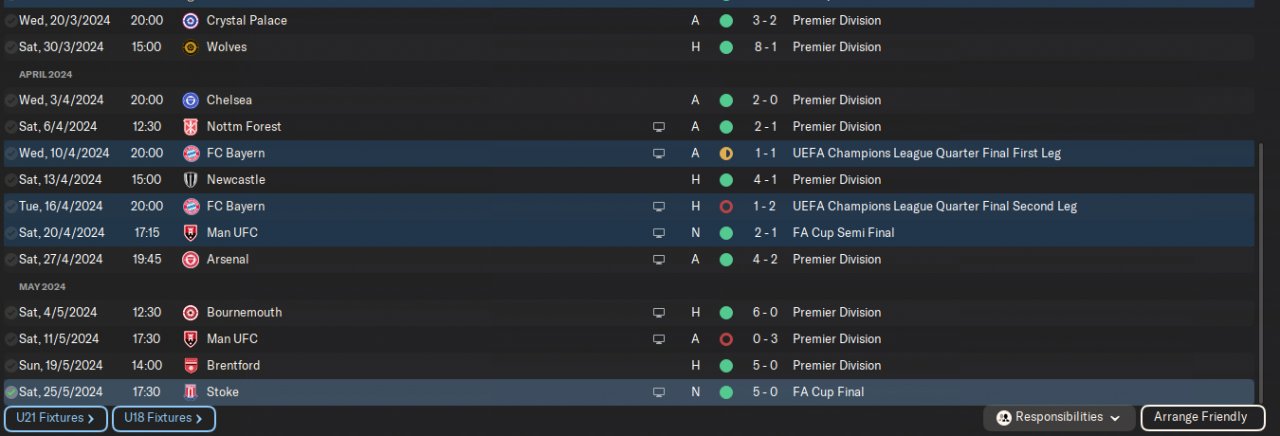Screen dimensions: 1280x436
Task: Select the FA Cup Semi Final fixture row
Action: [500, 233]
